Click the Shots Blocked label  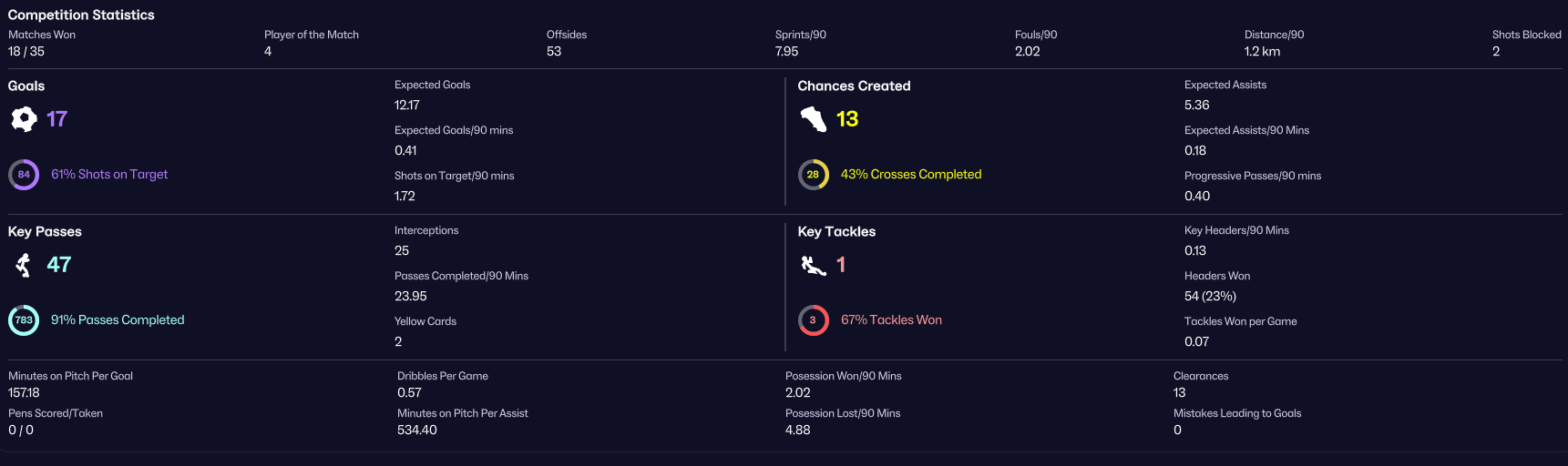1526,35
